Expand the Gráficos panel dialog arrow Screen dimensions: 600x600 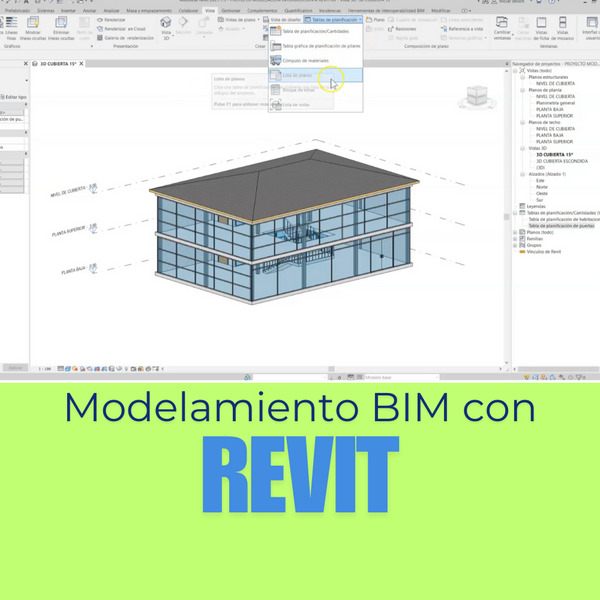(91, 46)
